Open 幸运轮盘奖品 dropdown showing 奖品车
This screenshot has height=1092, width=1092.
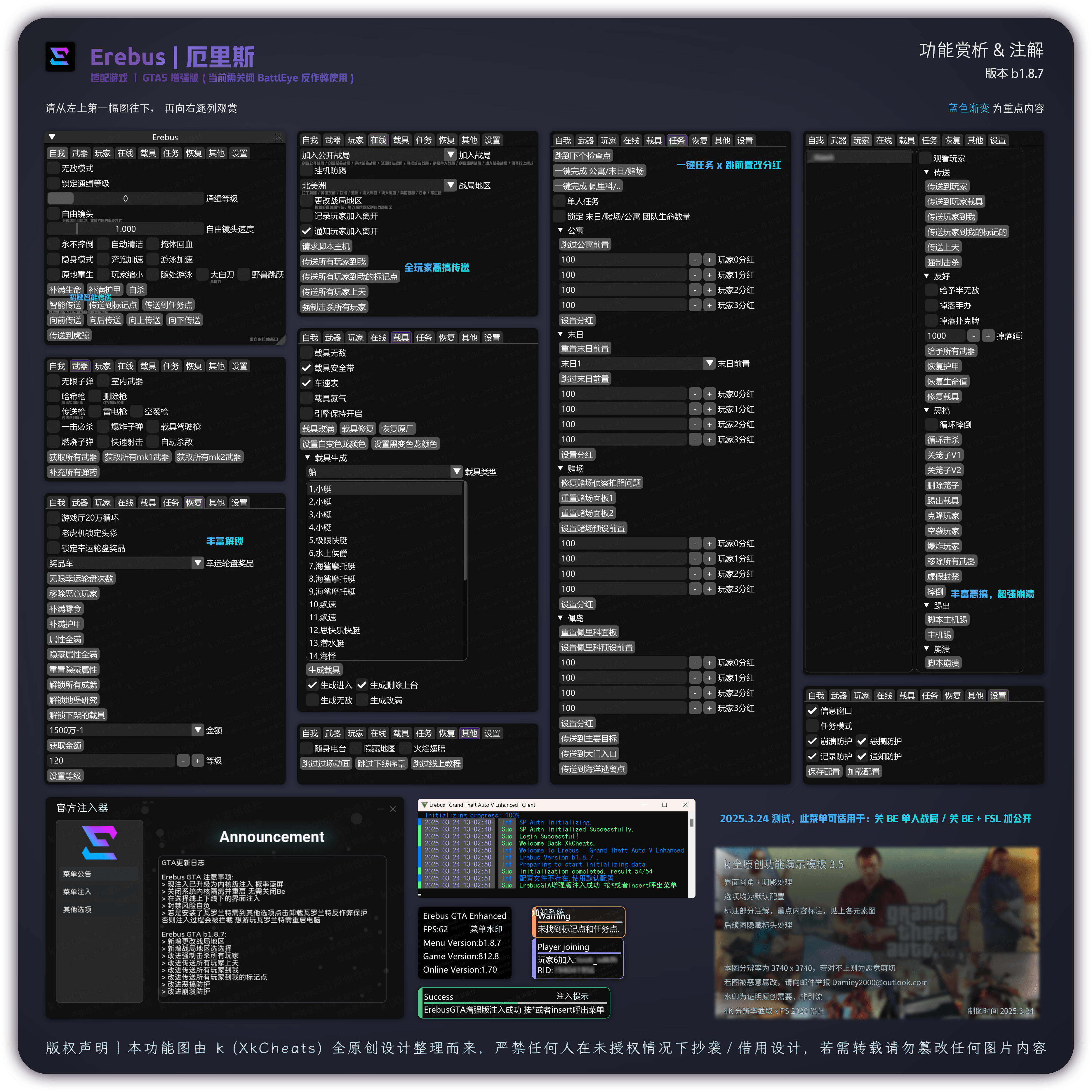197,564
